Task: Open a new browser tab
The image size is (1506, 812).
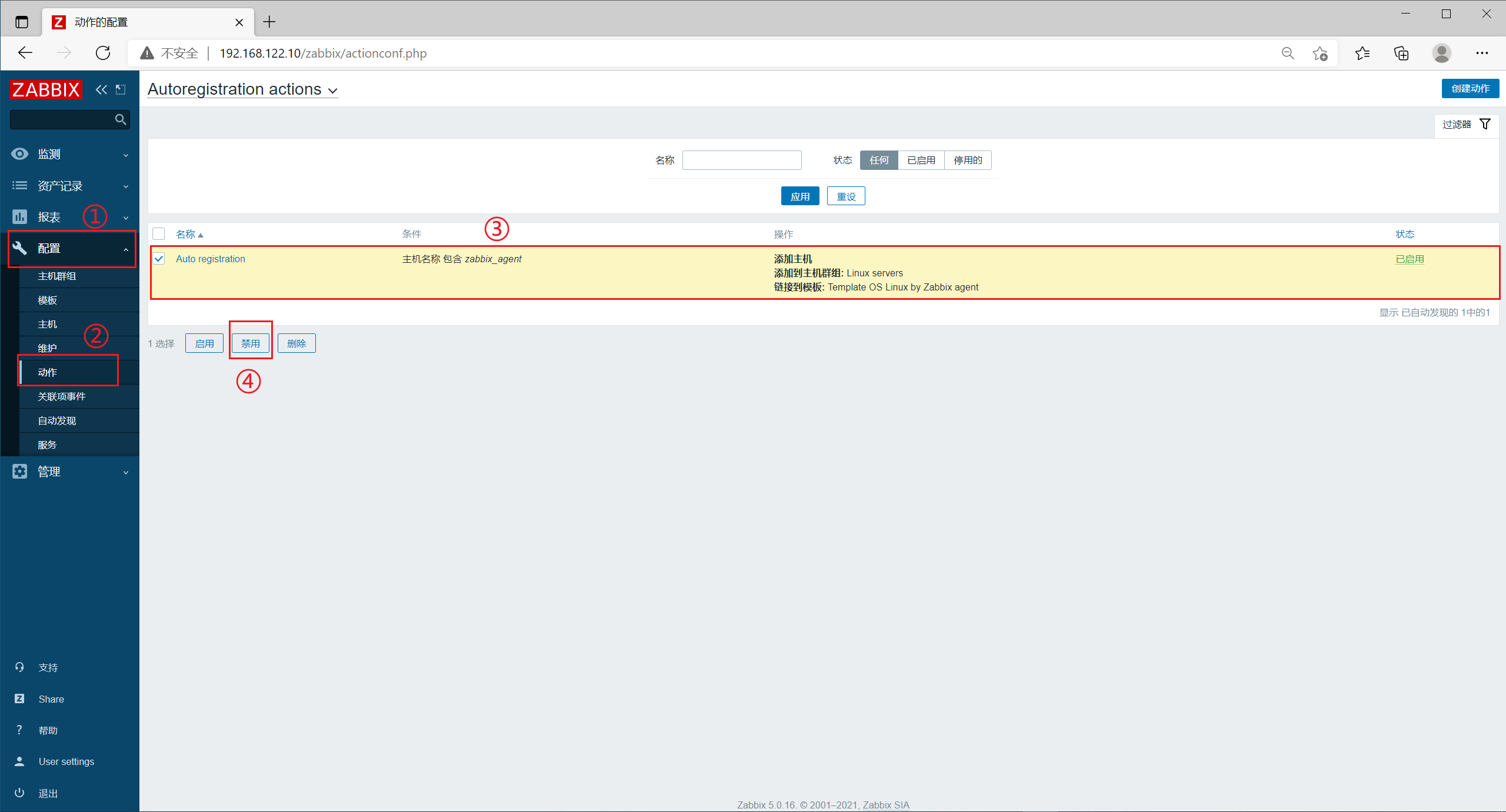Action: tap(269, 22)
